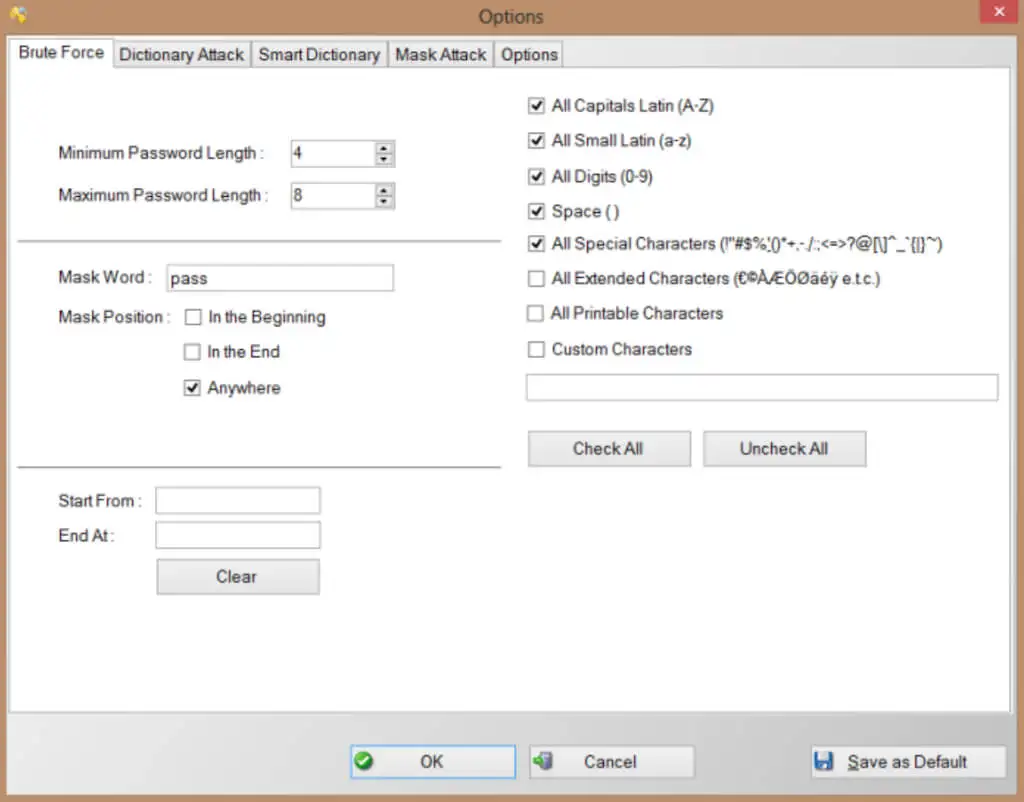
Task: Increase Maximum Password Length with up arrow
Action: [x=384, y=190]
